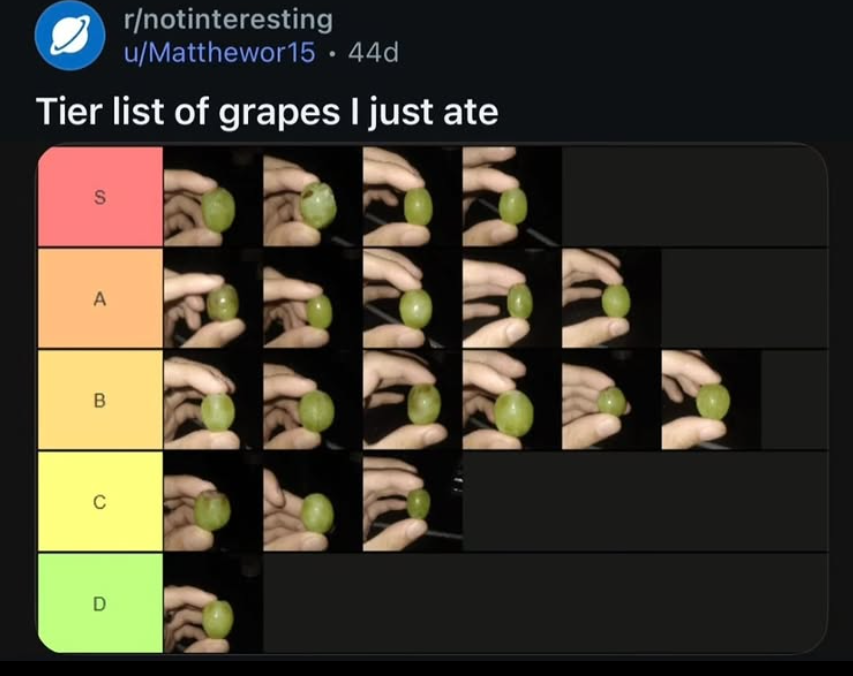Click the B tier label cell
853x676 pixels.
click(99, 400)
